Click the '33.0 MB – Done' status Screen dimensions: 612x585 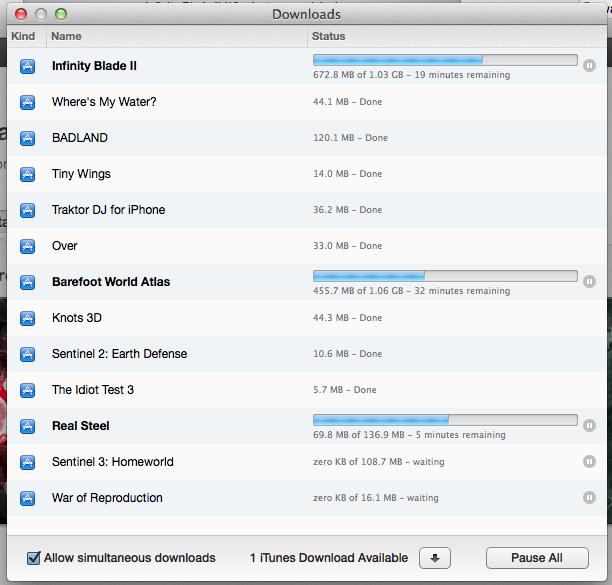(x=347, y=246)
